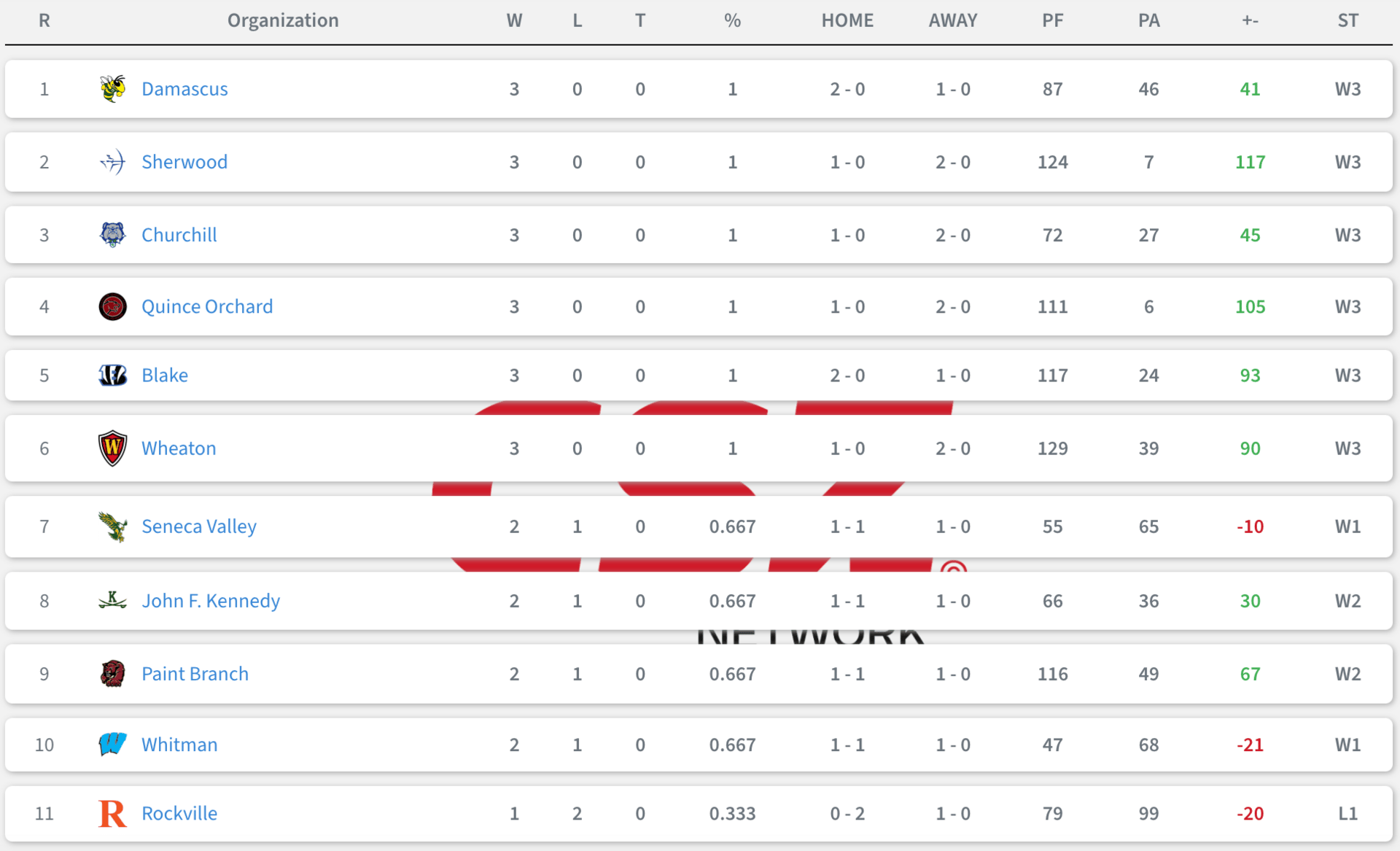
Task: Click the Quince Orchard logo
Action: click(112, 307)
